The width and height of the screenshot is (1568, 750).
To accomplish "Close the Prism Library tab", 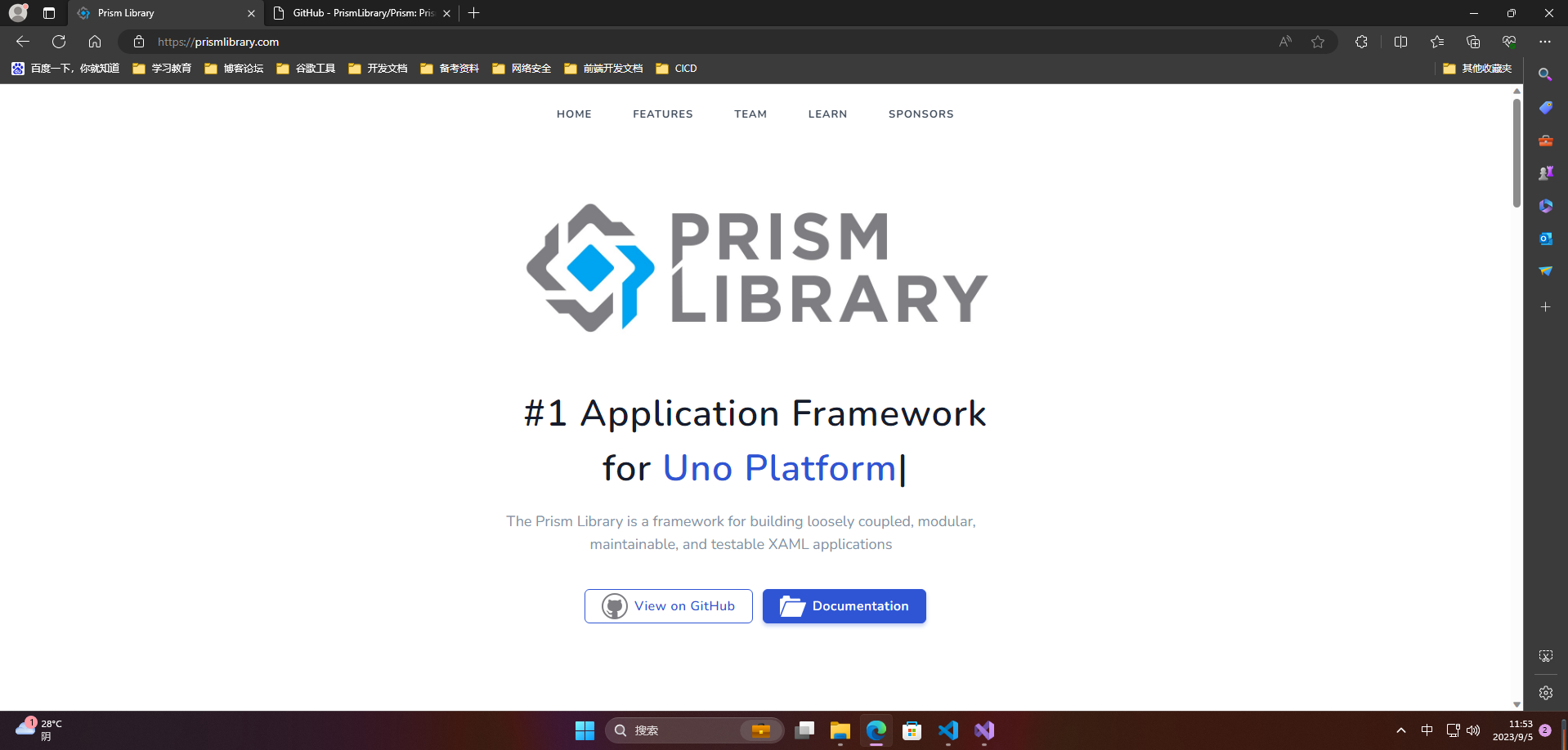I will pos(251,13).
